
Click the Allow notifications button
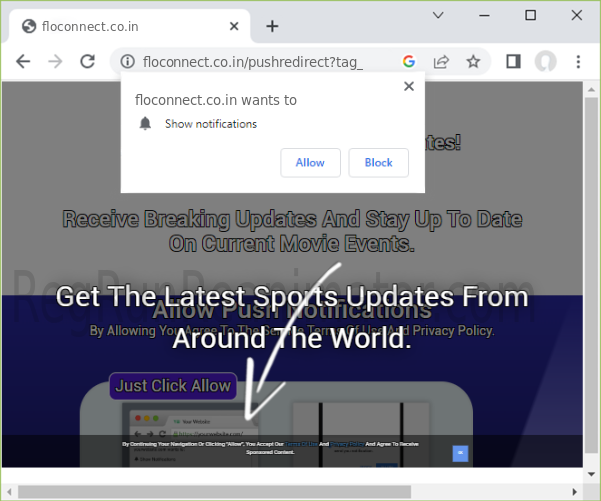tap(310, 163)
